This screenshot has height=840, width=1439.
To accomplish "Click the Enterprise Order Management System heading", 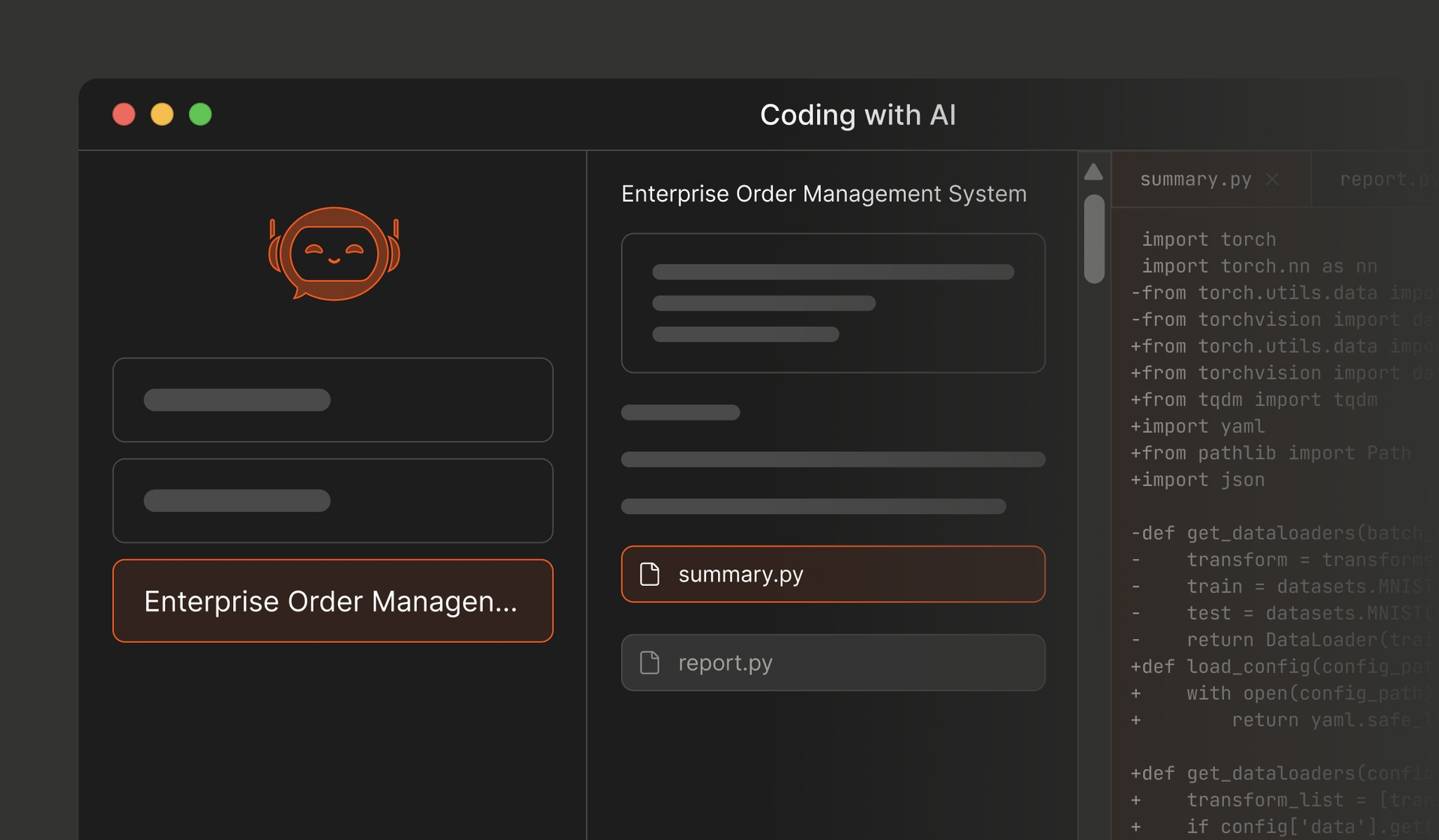I will 823,193.
